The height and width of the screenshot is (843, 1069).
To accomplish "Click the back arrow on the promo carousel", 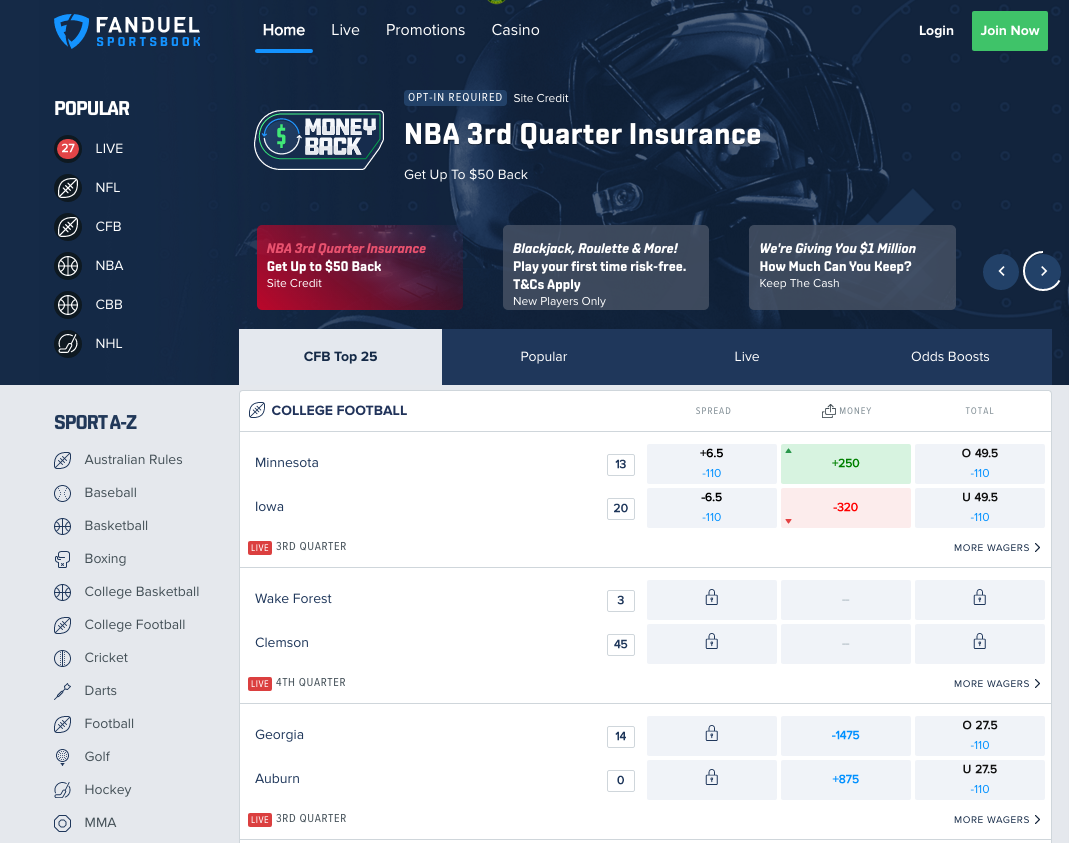I will [x=1001, y=271].
